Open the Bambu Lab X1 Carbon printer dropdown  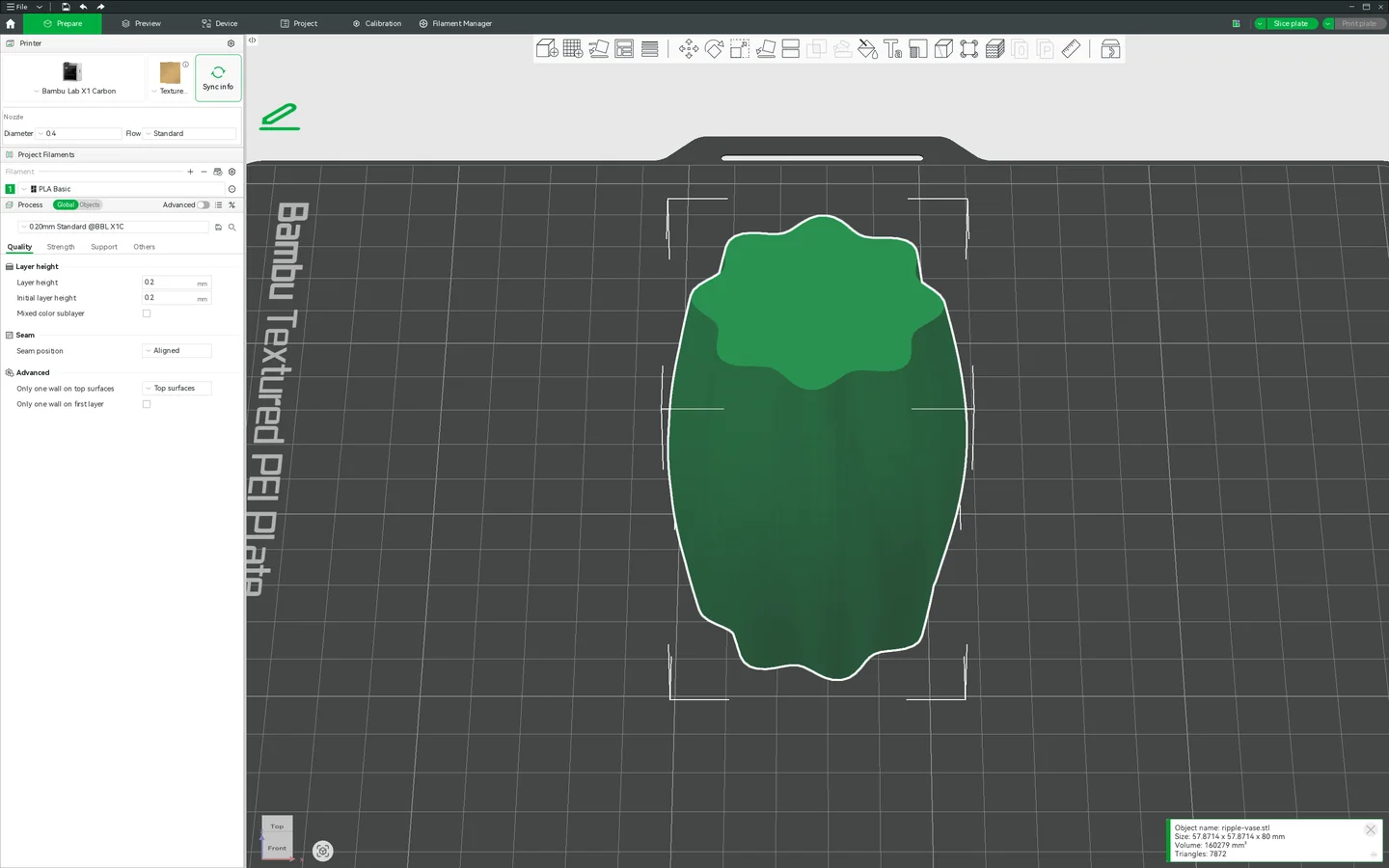click(74, 92)
